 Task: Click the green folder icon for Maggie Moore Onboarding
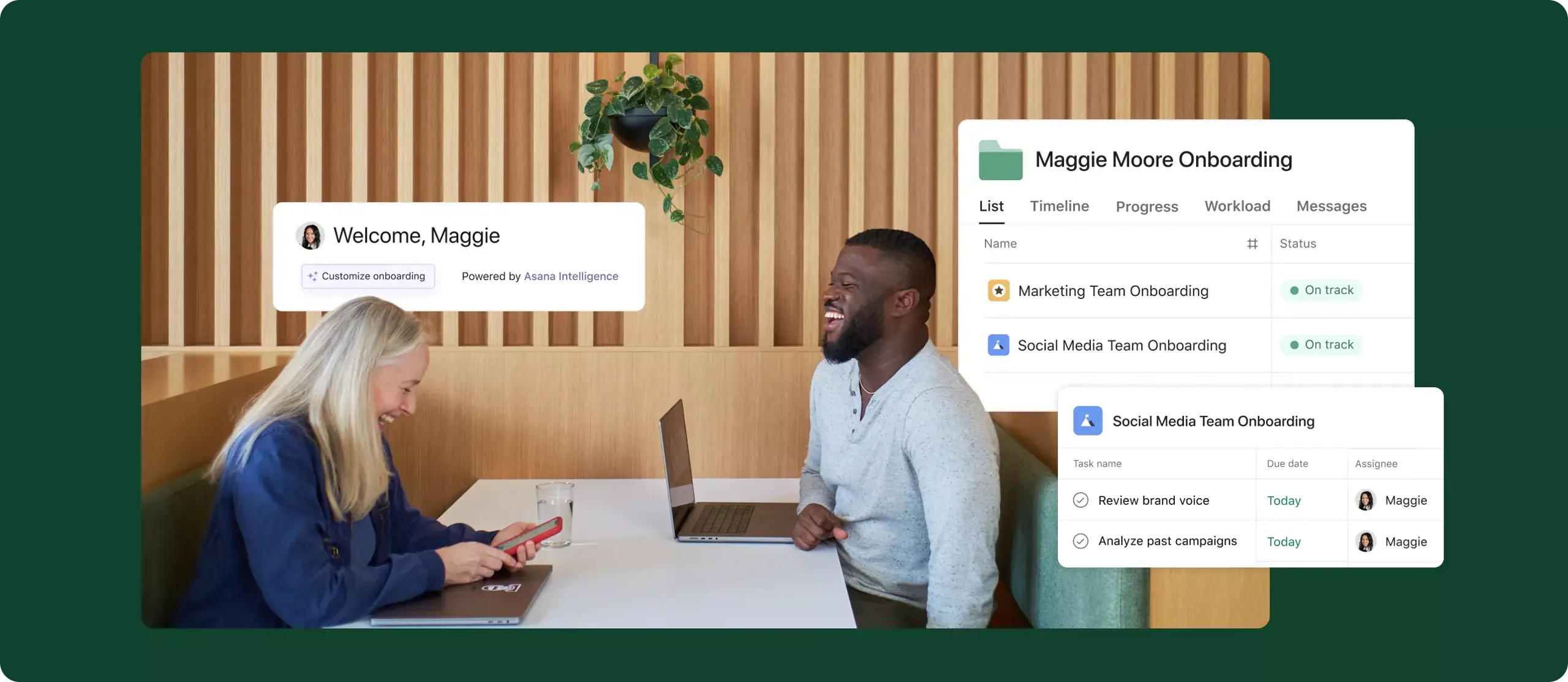1000,159
